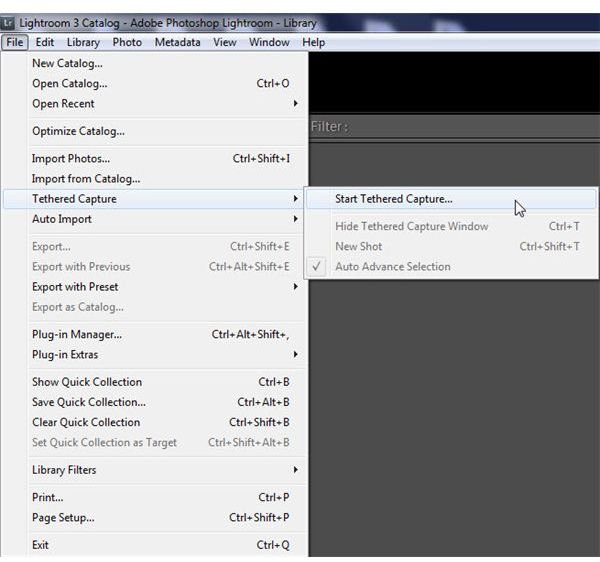Select Optimize Catalog... menu item

155,131
